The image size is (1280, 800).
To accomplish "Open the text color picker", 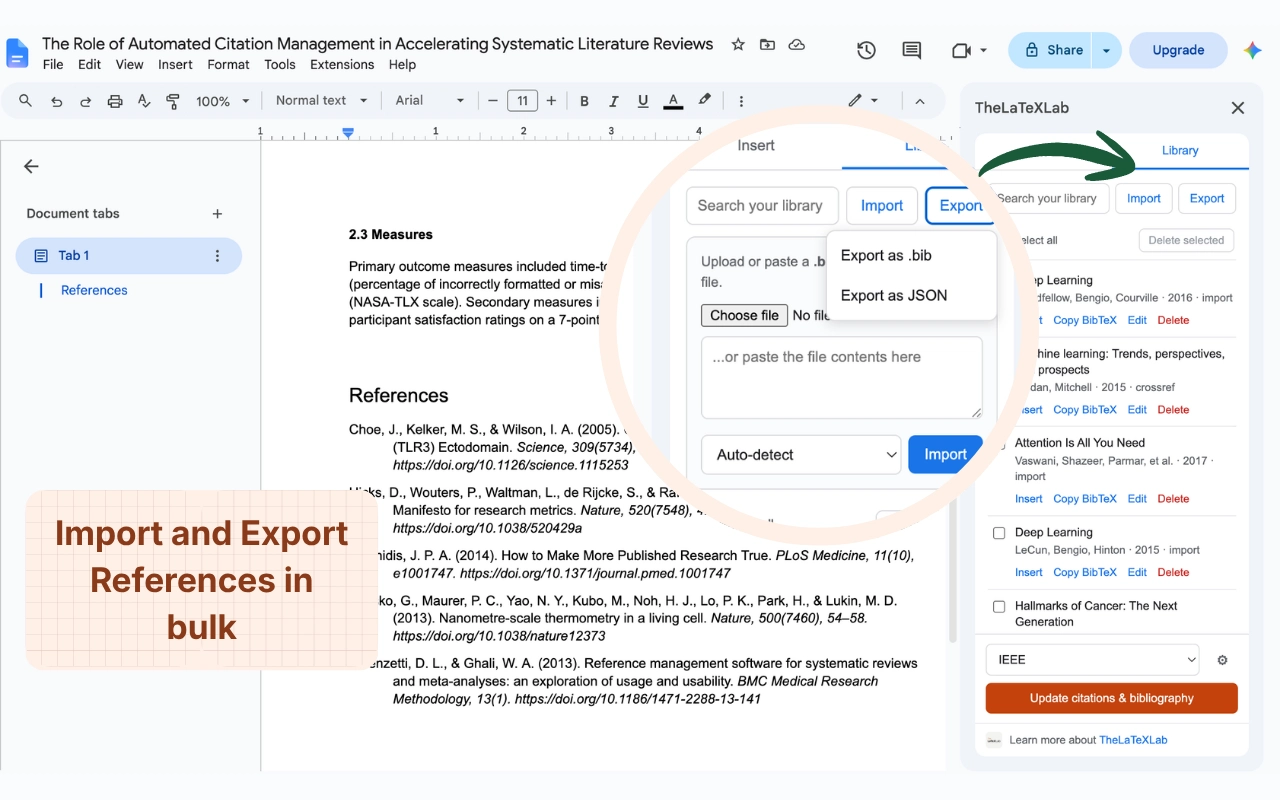I will pyautogui.click(x=673, y=101).
